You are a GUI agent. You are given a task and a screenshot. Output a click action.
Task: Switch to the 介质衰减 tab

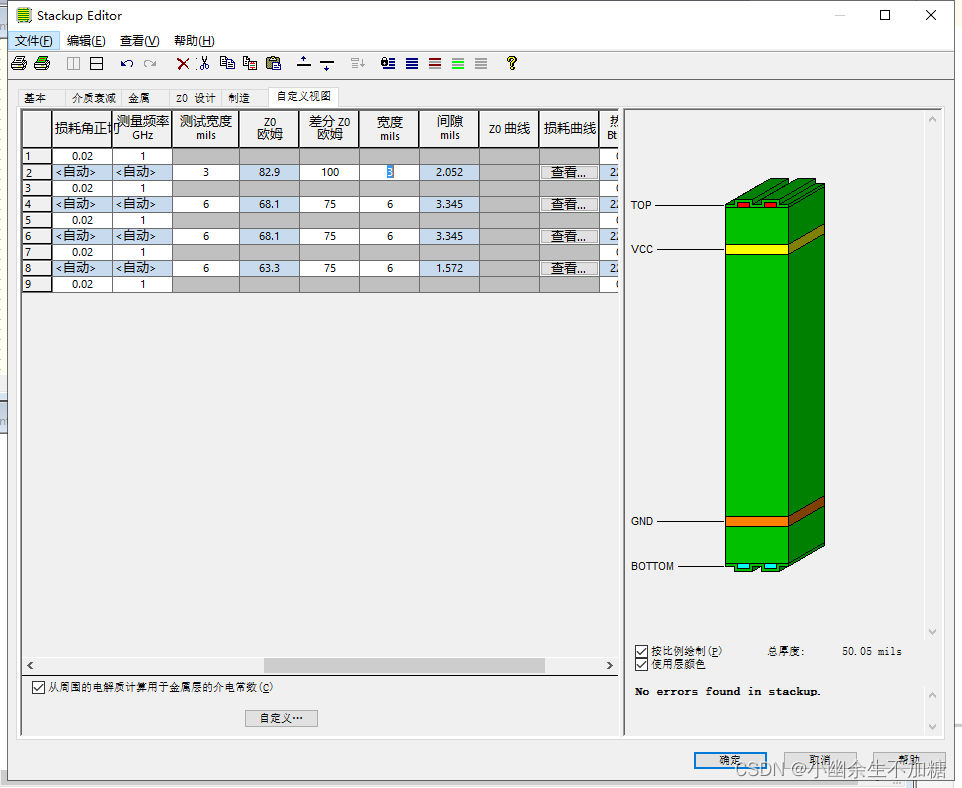tap(93, 98)
